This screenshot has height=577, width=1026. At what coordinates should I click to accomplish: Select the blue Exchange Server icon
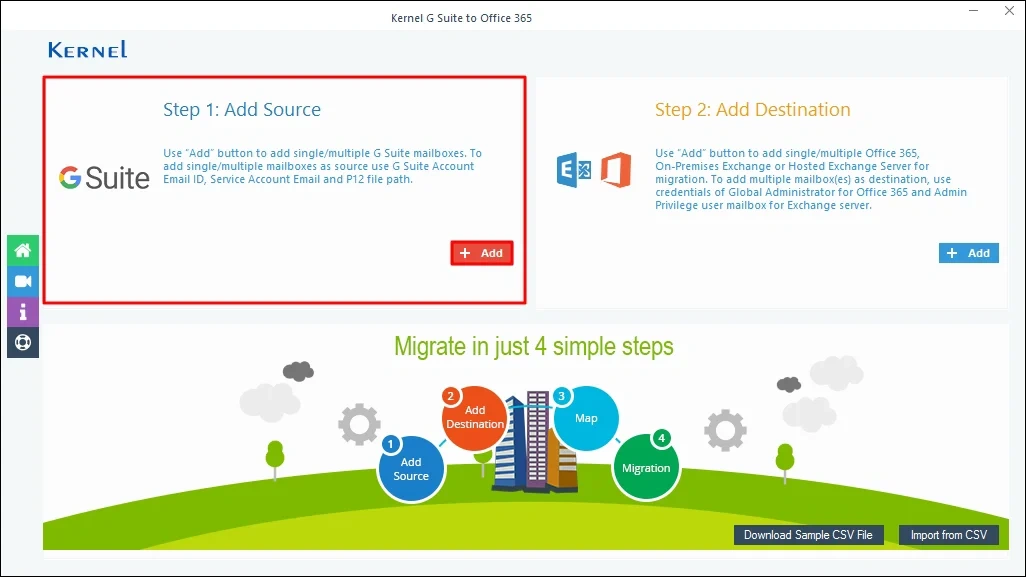pos(573,170)
